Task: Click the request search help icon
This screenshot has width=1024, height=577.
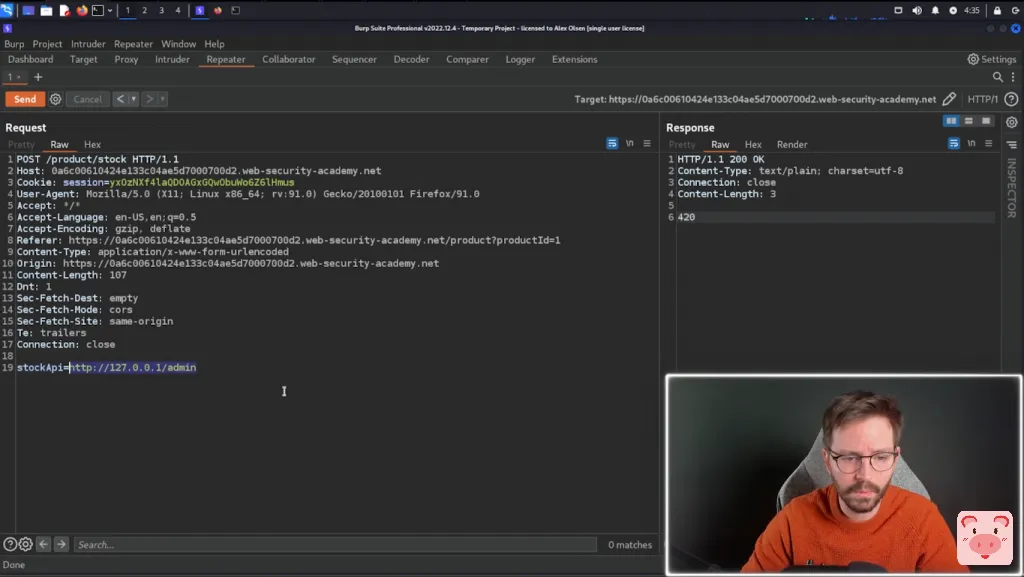Action: tap(10, 545)
